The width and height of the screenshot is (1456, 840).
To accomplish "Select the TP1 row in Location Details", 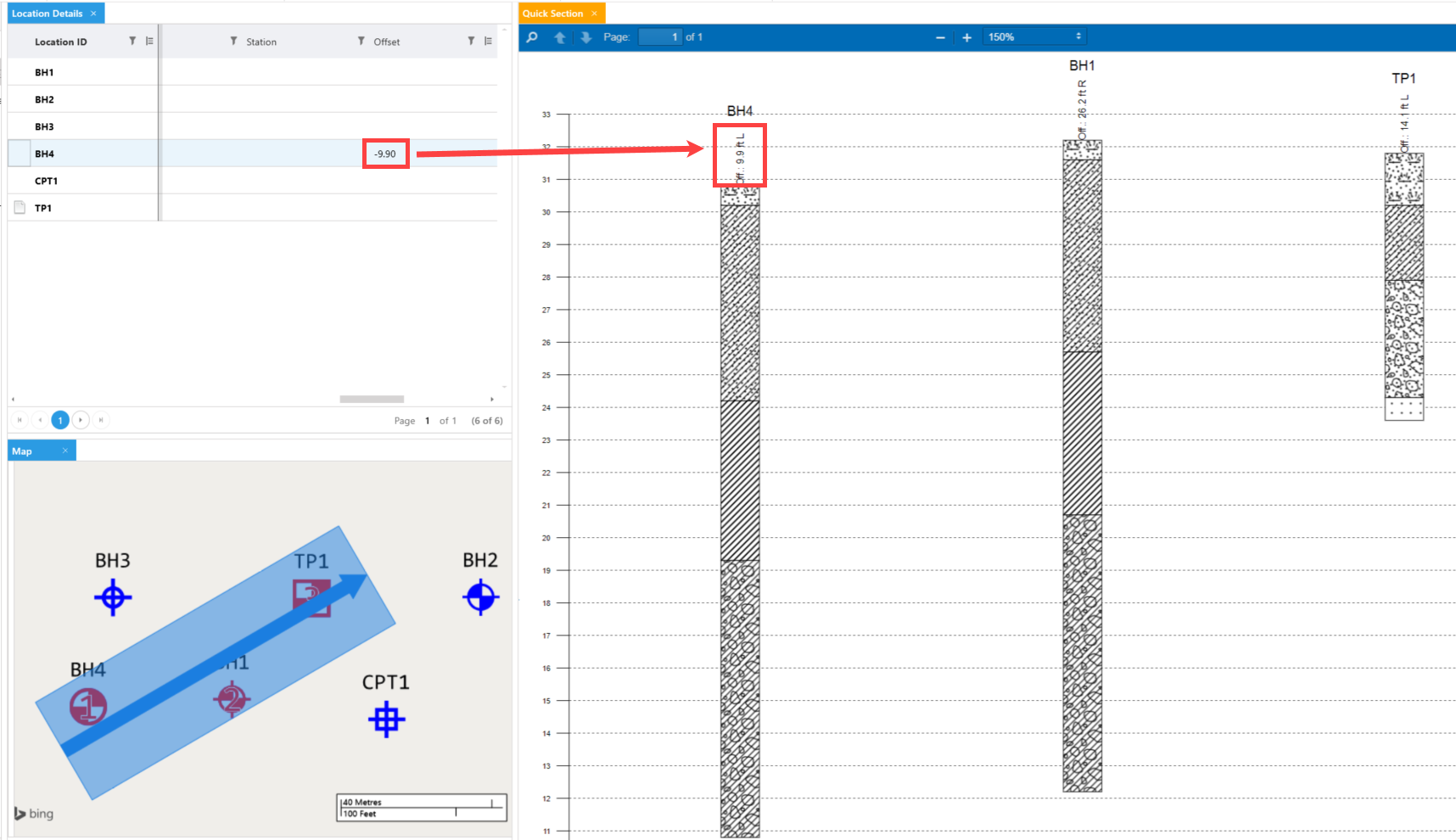I will coord(253,208).
